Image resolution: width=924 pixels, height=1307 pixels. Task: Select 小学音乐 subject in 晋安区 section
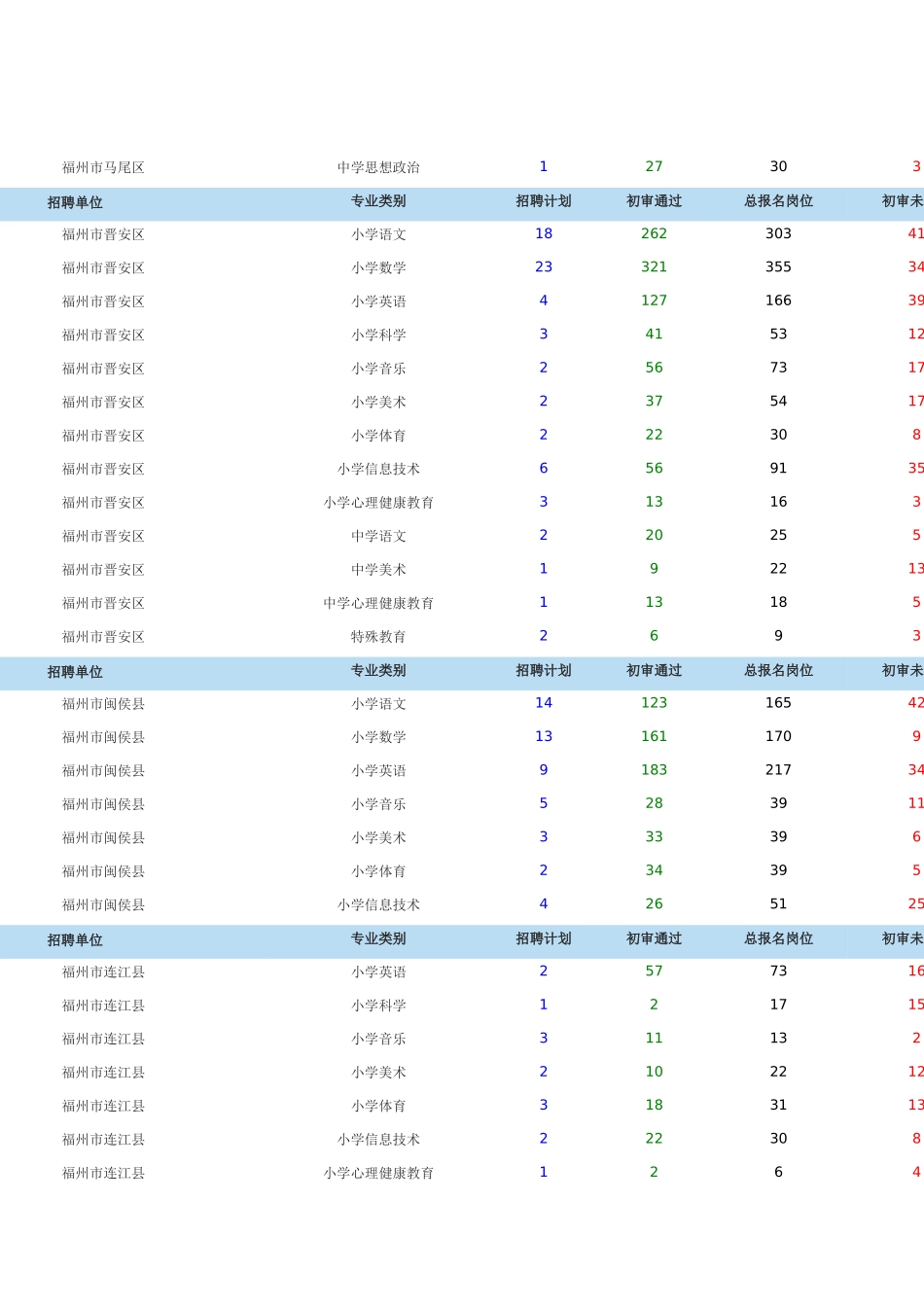pos(378,369)
